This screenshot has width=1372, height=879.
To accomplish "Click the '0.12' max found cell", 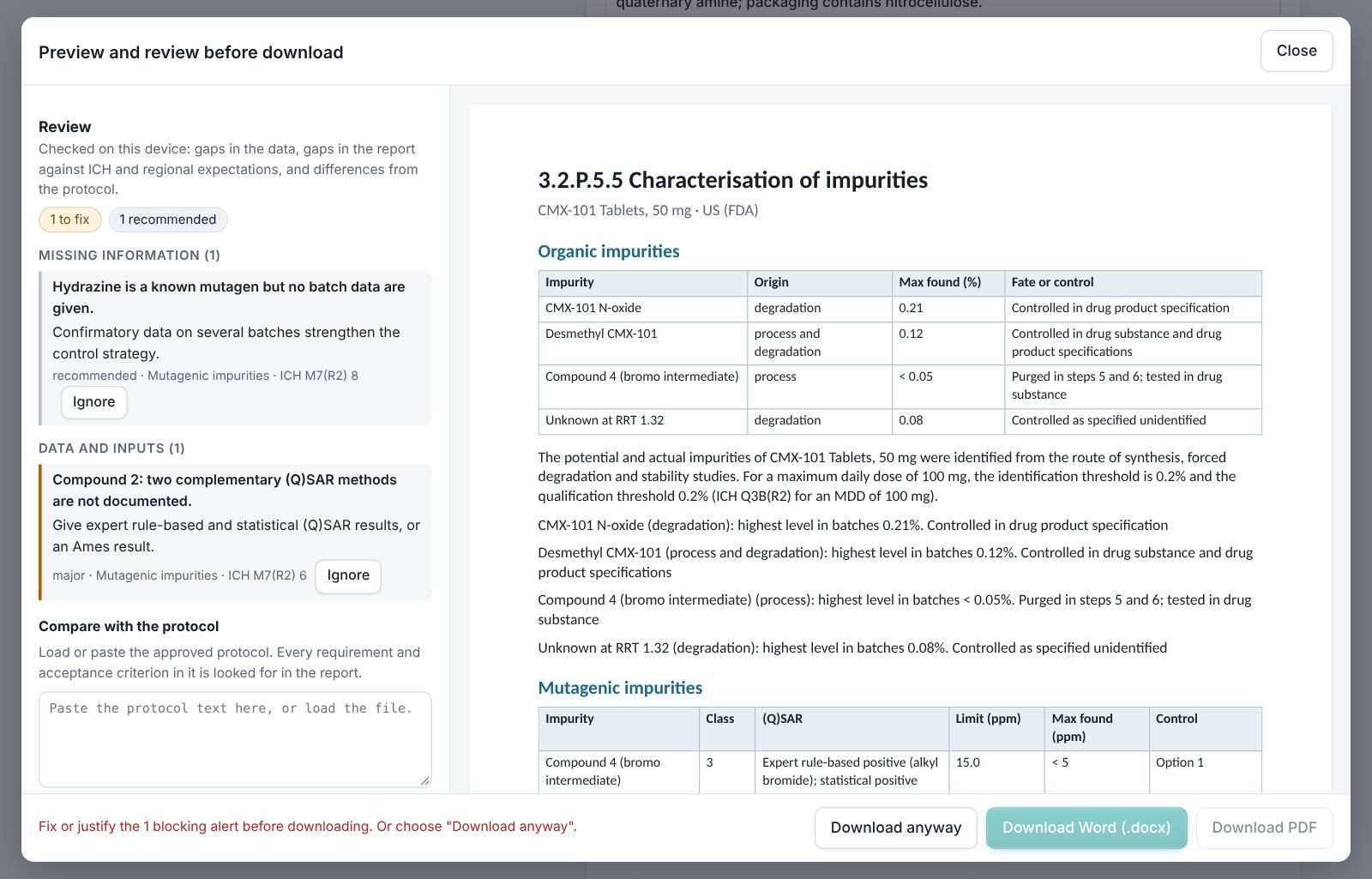I will tap(948, 343).
